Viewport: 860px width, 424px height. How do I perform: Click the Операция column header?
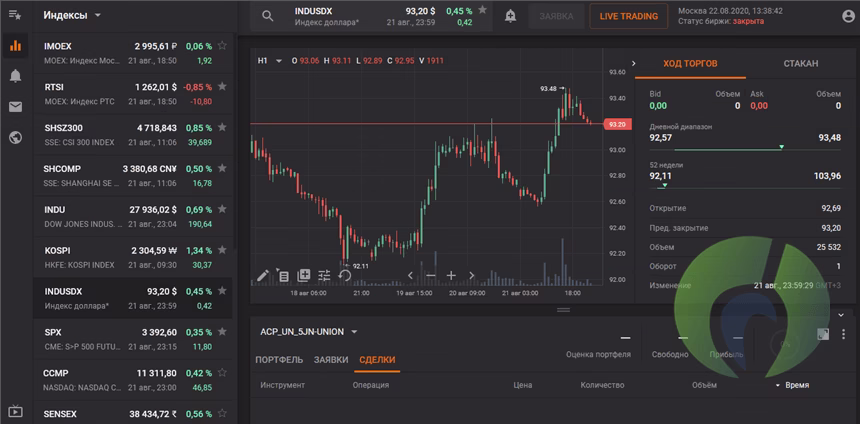coord(371,385)
